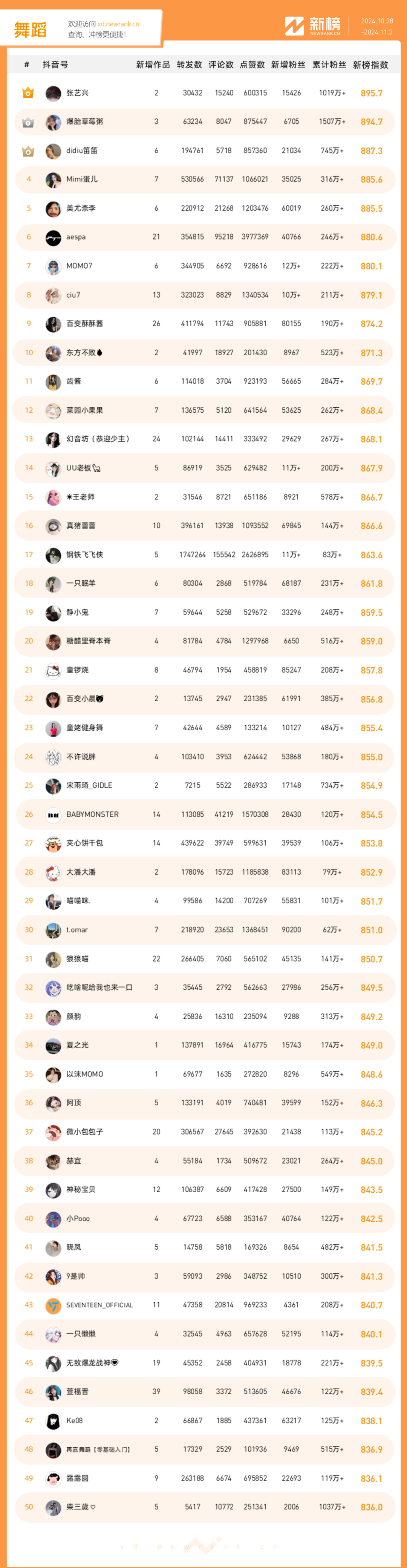Select row of 柴三岁 at rank 50
The image size is (407, 1568).
tap(204, 1507)
